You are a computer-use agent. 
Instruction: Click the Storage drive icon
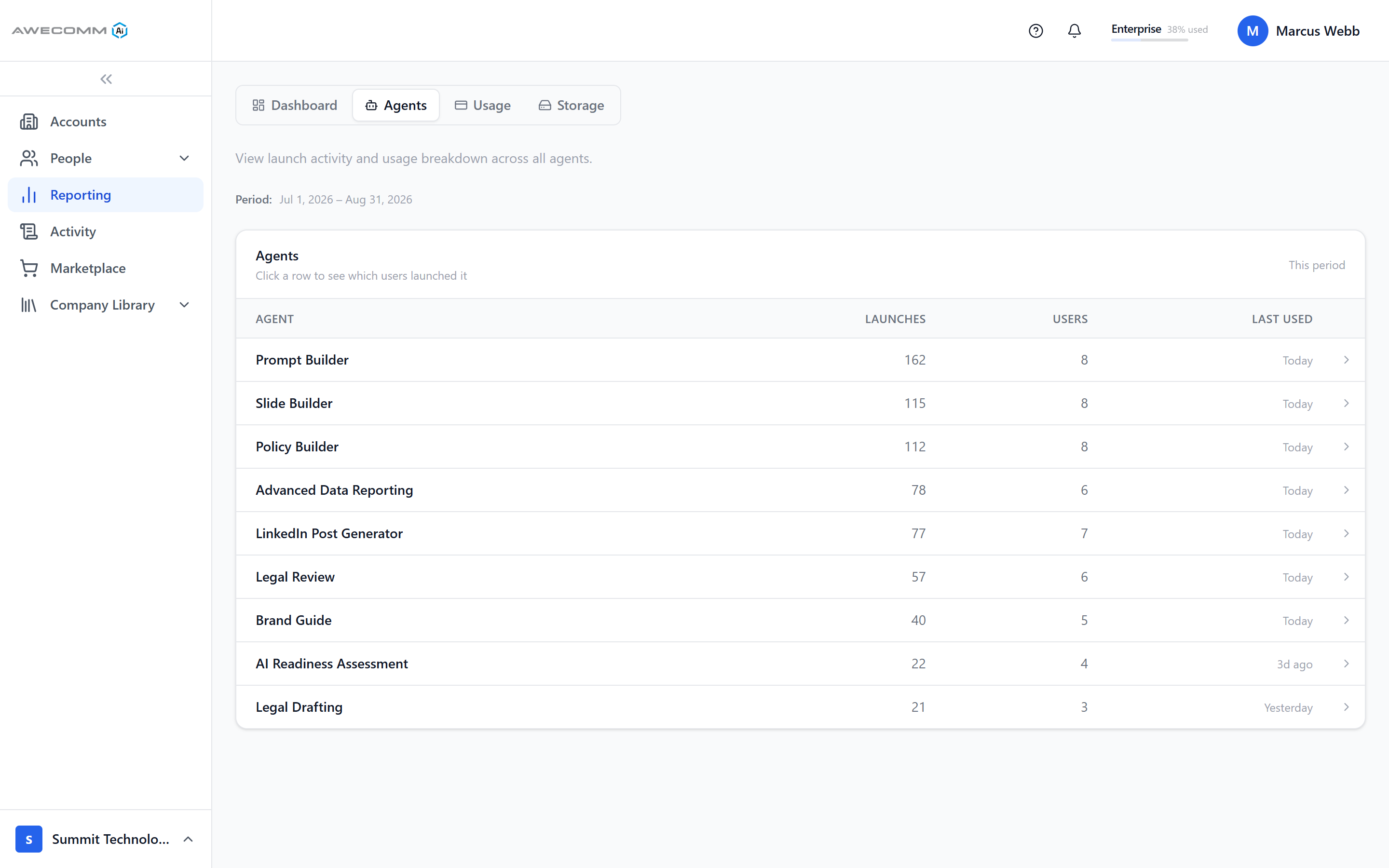(x=545, y=105)
